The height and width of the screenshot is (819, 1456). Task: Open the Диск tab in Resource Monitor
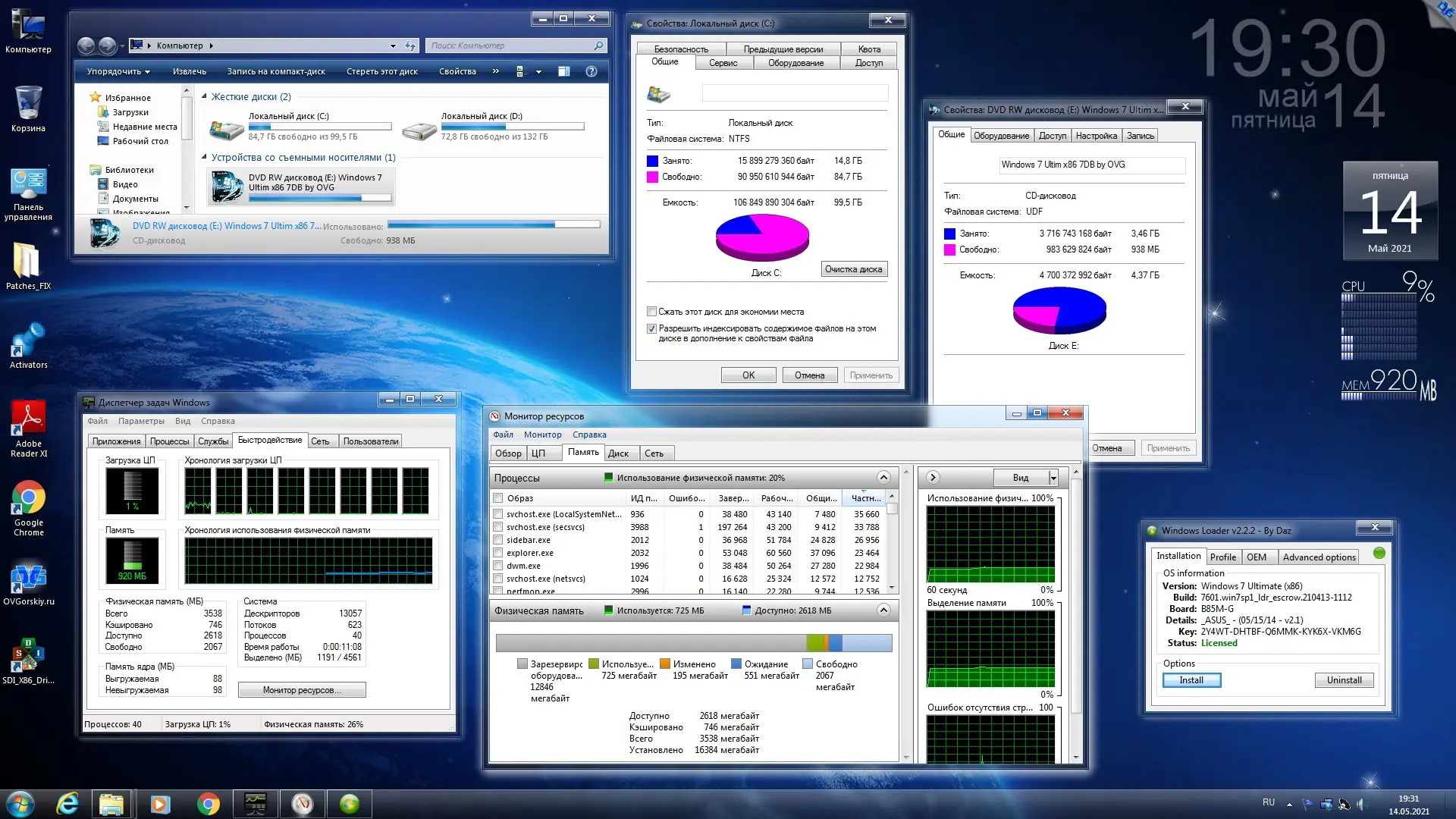pos(618,453)
